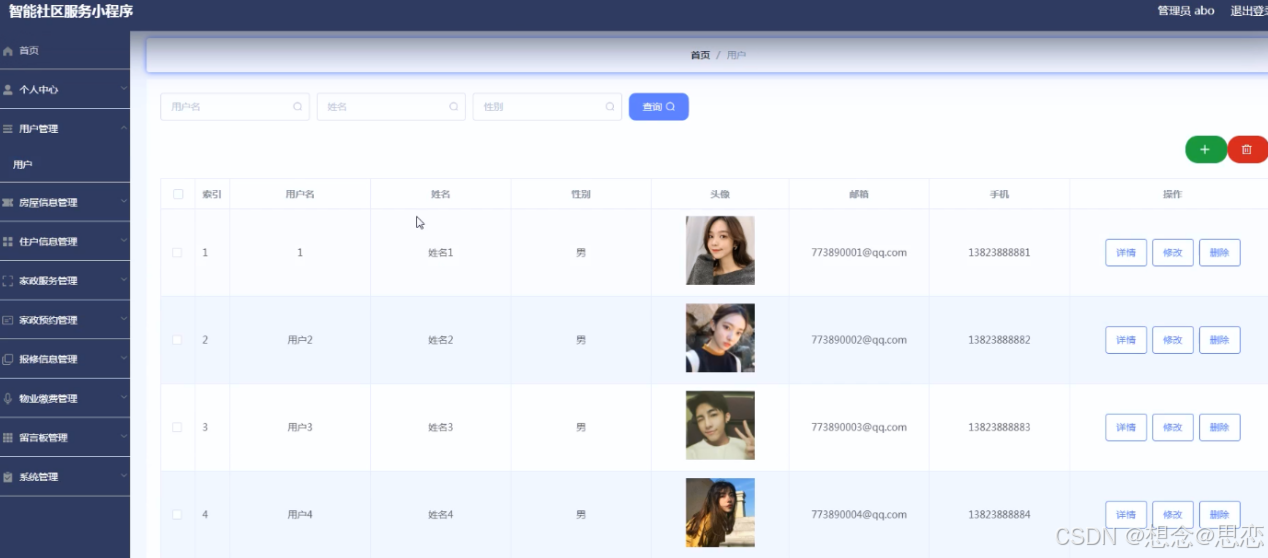Screen dimensions: 1268x558
Task: Click the blue 查询 search button
Action: tap(659, 107)
